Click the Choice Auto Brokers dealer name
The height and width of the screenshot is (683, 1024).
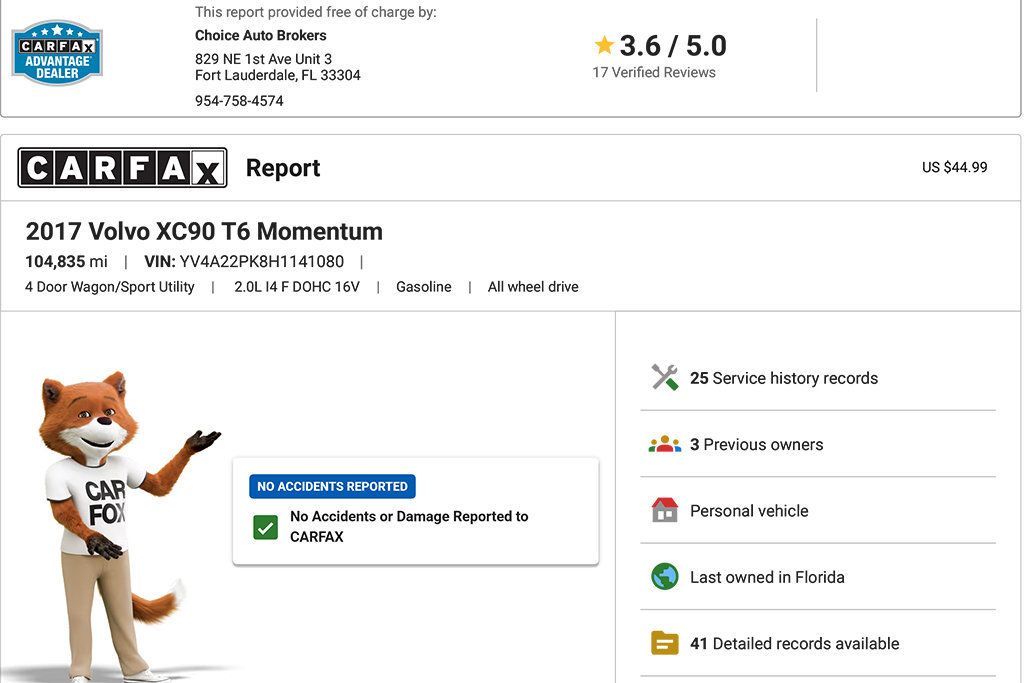tap(261, 35)
